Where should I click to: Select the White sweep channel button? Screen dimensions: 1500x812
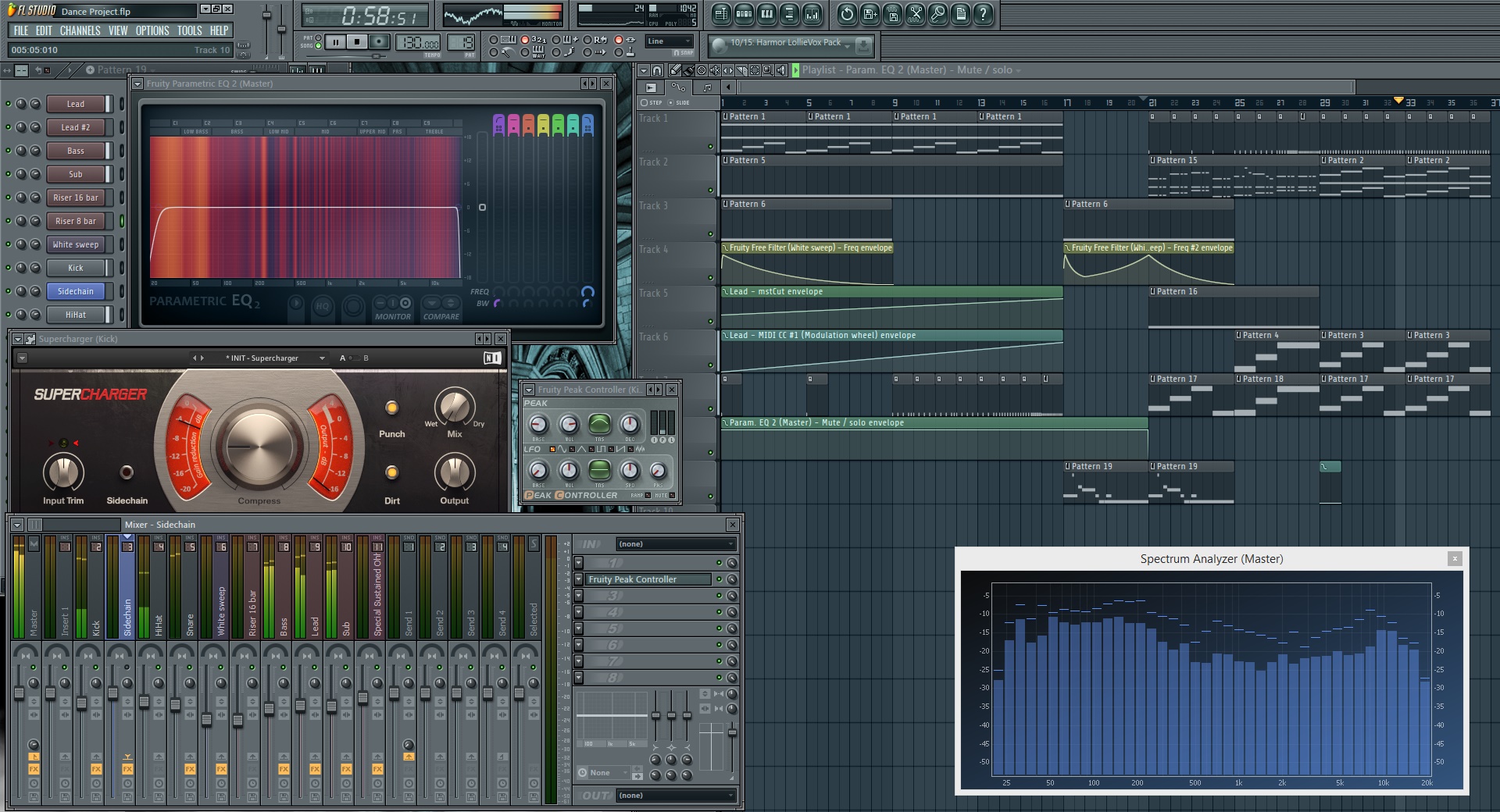tap(76, 244)
